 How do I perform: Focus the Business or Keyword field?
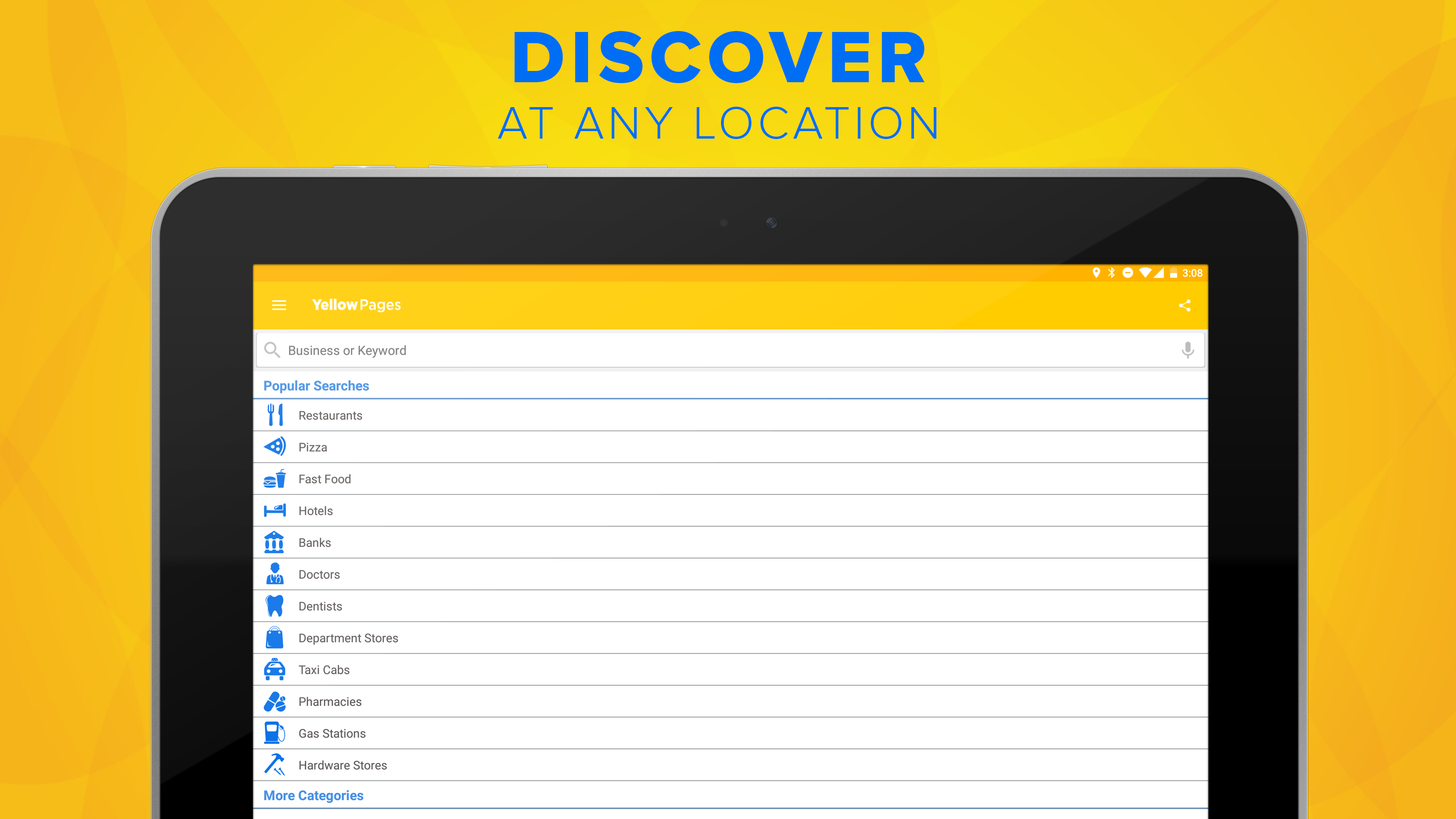[x=678, y=351]
